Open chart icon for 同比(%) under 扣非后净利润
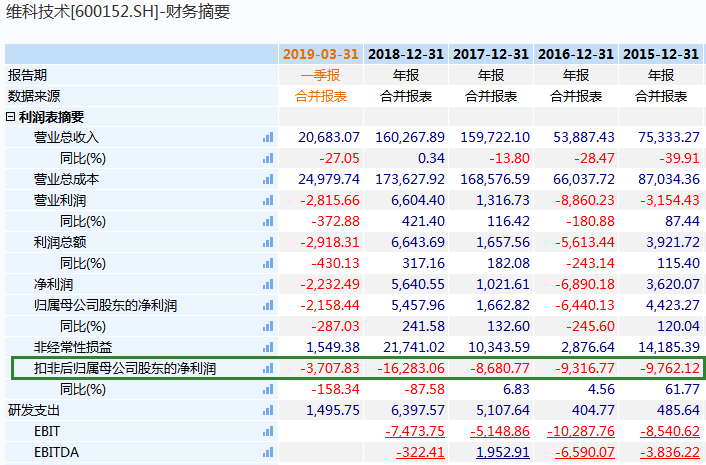This screenshot has width=706, height=465. 268,389
